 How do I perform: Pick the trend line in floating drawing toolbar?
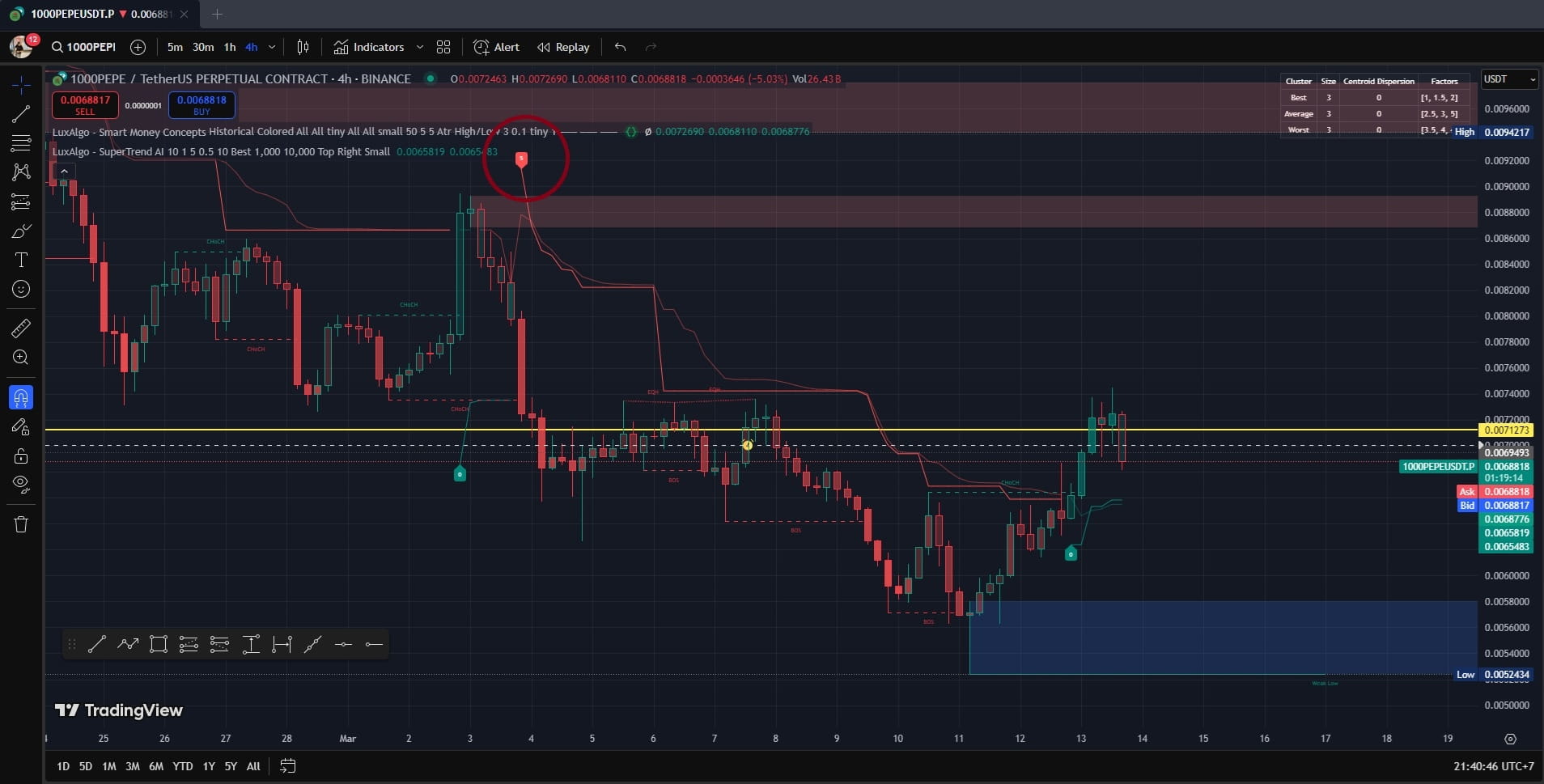click(97, 644)
